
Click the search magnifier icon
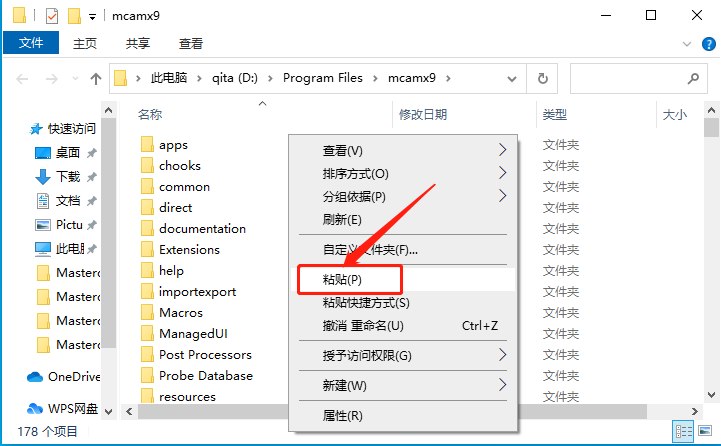click(693, 79)
